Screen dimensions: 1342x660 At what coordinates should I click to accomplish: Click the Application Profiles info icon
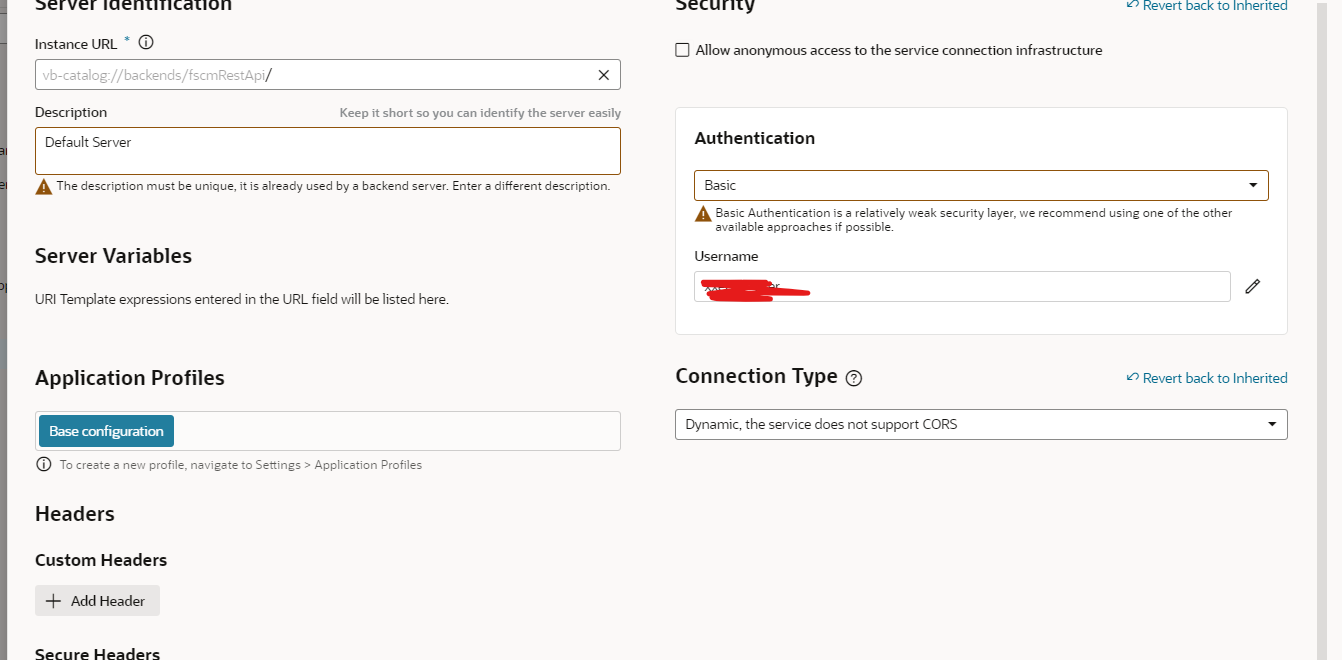click(x=44, y=464)
